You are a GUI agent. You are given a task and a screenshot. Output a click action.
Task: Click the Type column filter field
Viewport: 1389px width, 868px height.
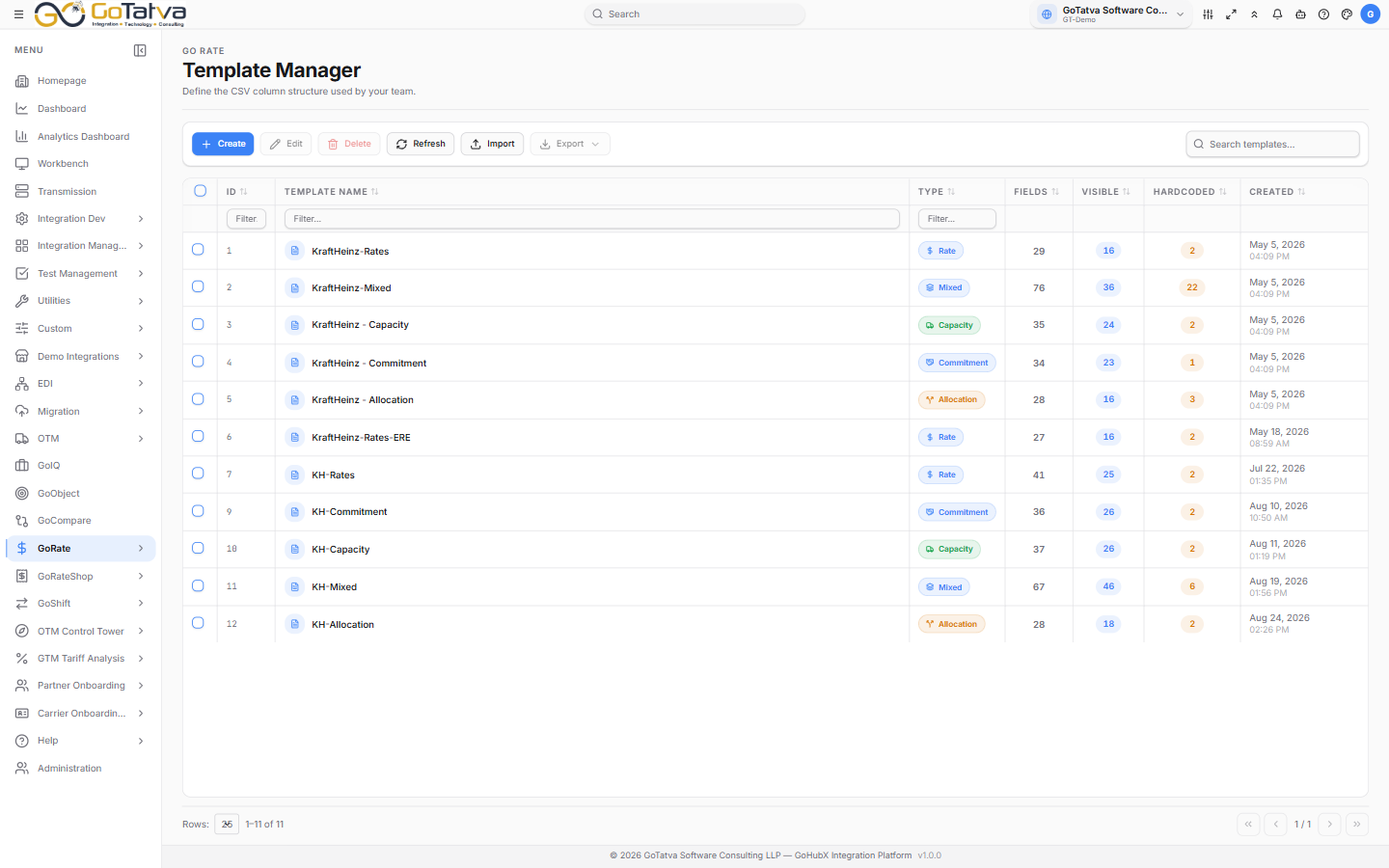click(957, 219)
